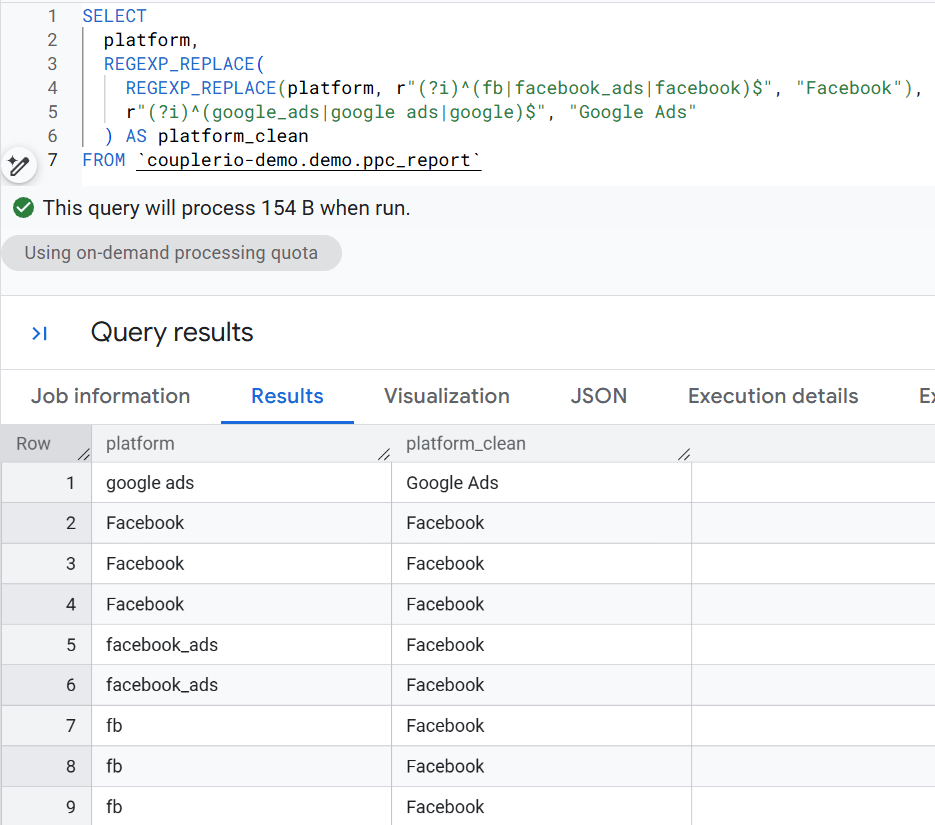
Task: Click the platform column resize handle icon
Action: 383,454
